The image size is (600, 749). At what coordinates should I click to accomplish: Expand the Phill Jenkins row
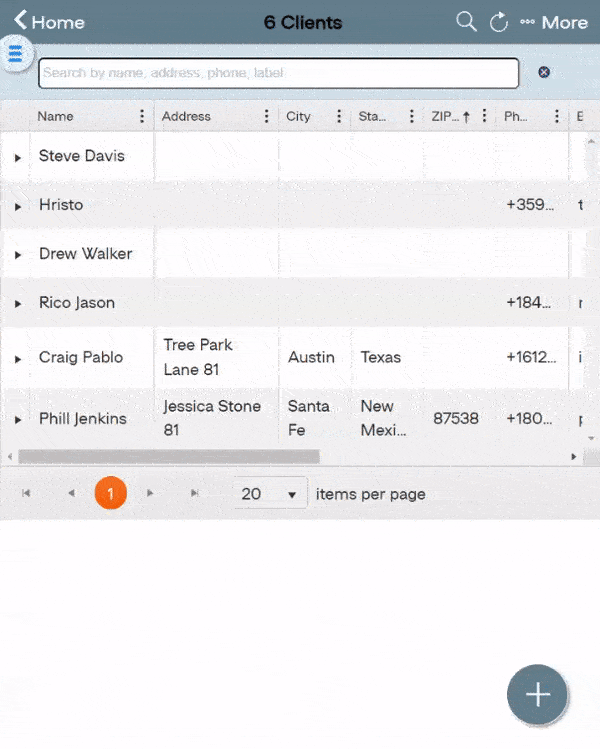point(18,419)
